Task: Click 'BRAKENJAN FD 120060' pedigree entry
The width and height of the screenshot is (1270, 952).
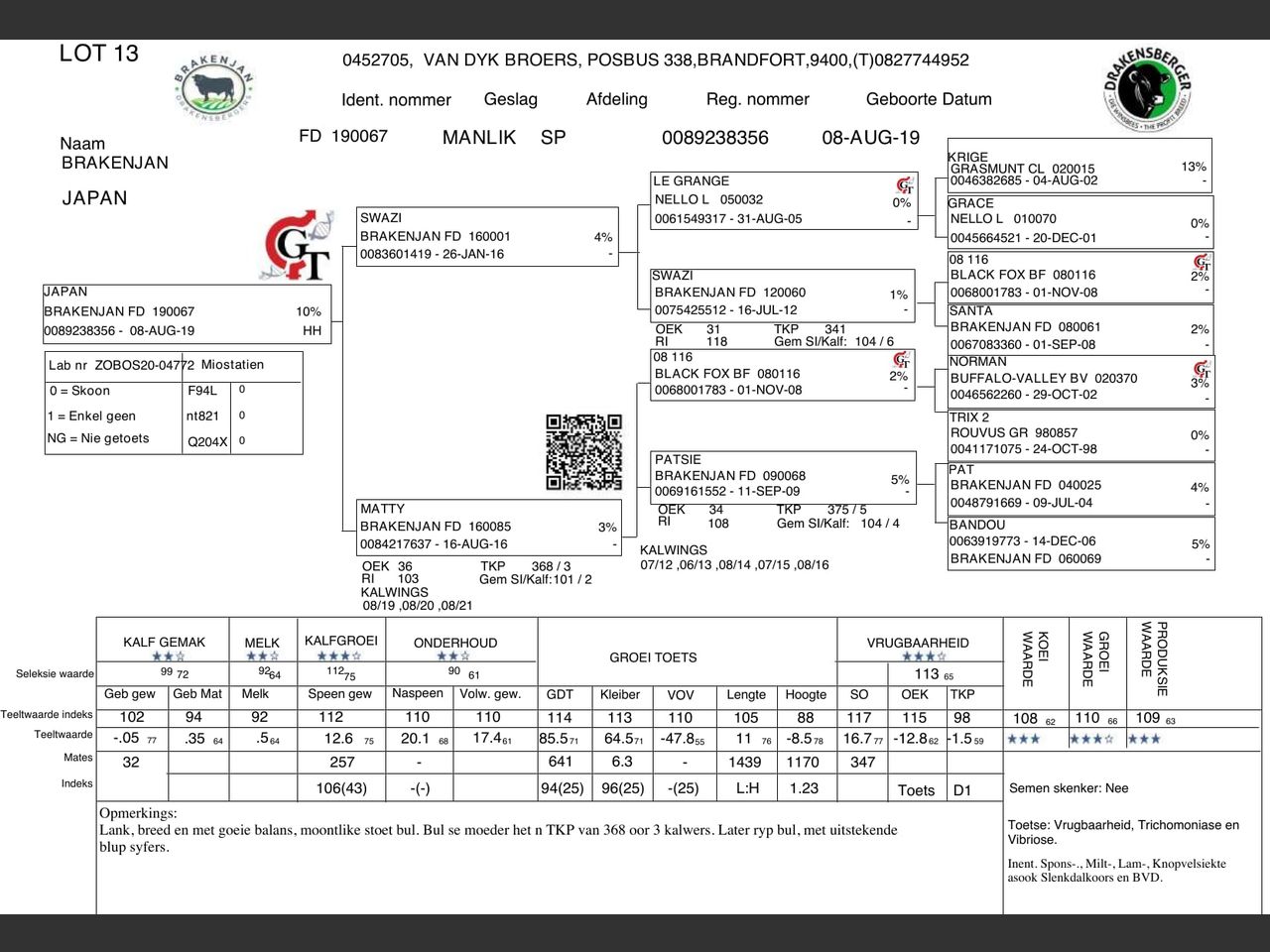Action: tap(730, 293)
